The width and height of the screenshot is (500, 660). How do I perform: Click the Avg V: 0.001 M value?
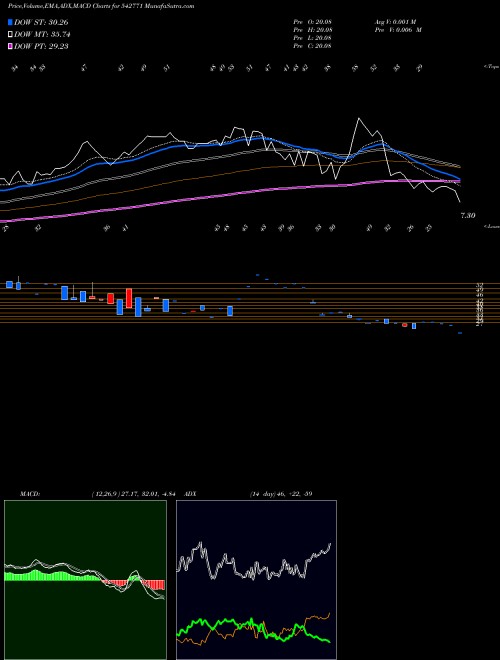[398, 22]
